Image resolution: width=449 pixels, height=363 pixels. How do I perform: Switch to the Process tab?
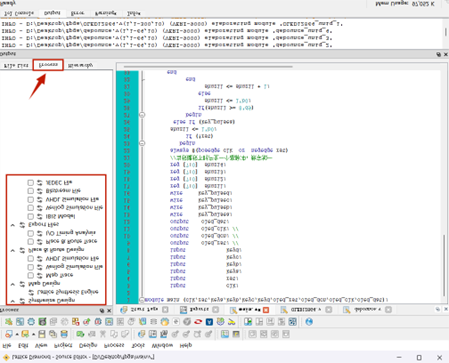[48, 65]
